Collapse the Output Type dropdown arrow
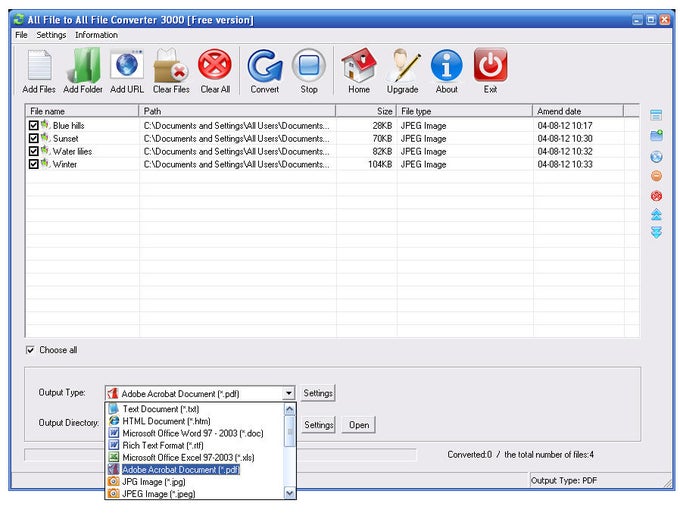The height and width of the screenshot is (516, 680). click(x=288, y=393)
